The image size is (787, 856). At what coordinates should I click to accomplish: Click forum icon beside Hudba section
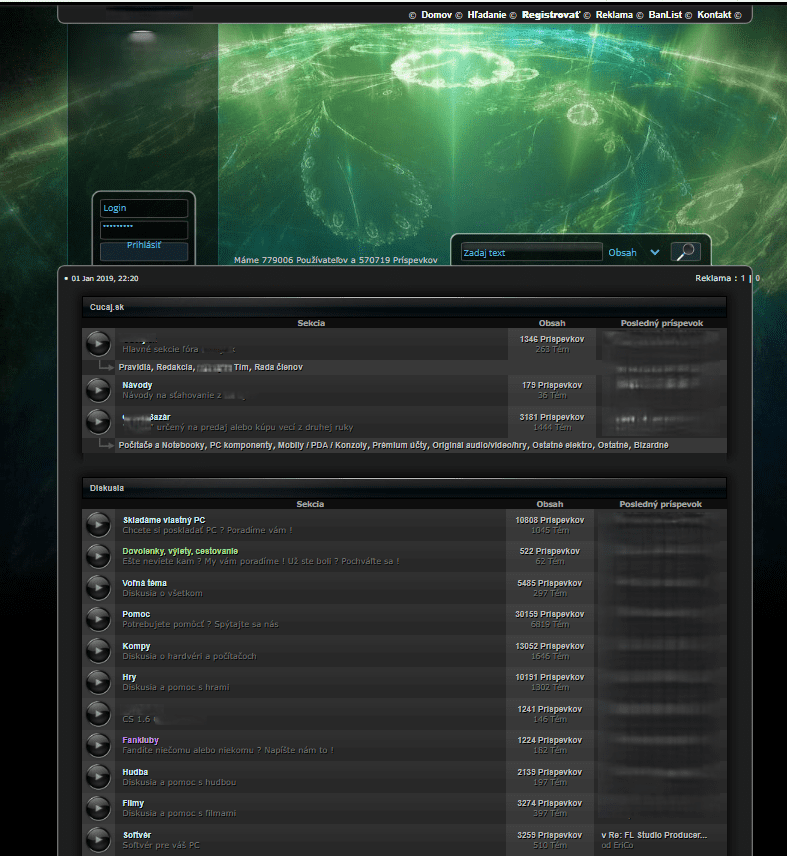pyautogui.click(x=98, y=777)
